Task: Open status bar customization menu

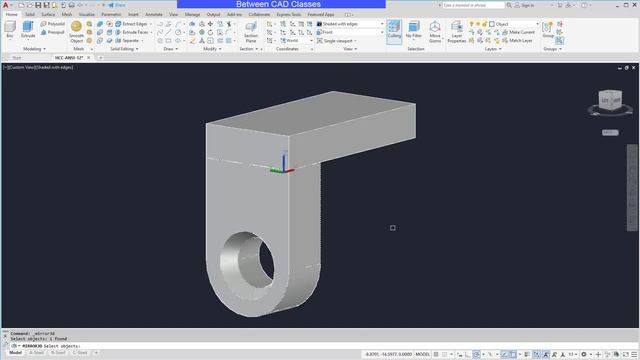Action: tap(634, 354)
